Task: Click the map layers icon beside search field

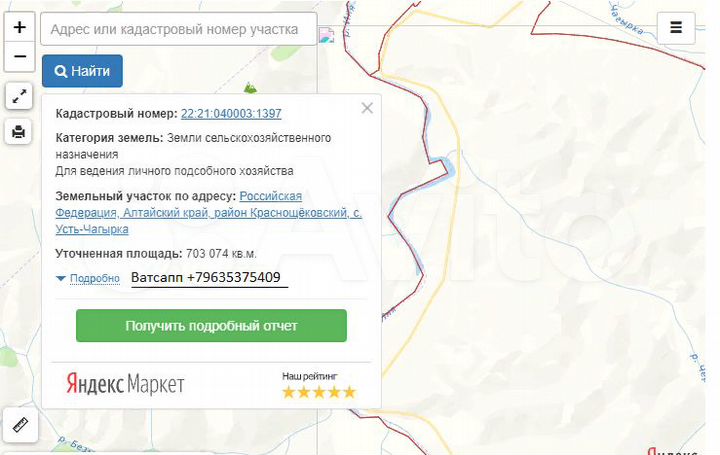Action: tap(326, 35)
